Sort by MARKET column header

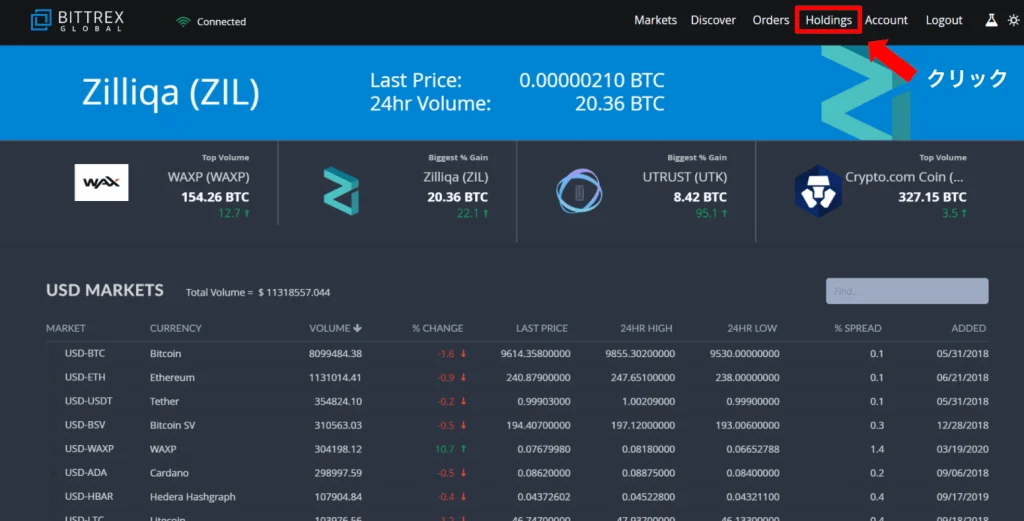click(65, 328)
